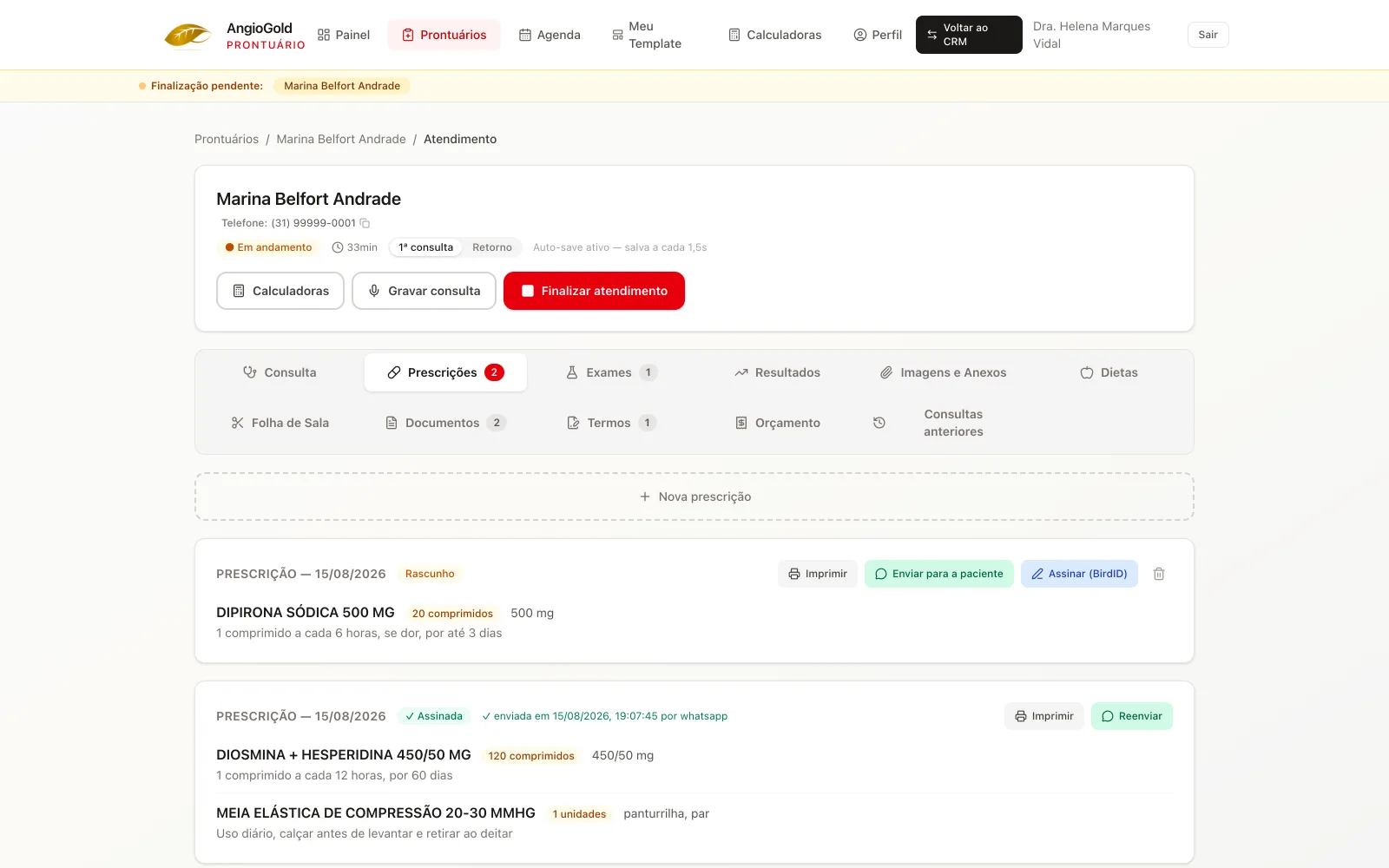Switch to the Exames tab
Screen dimensions: 1389x868
click(612, 372)
